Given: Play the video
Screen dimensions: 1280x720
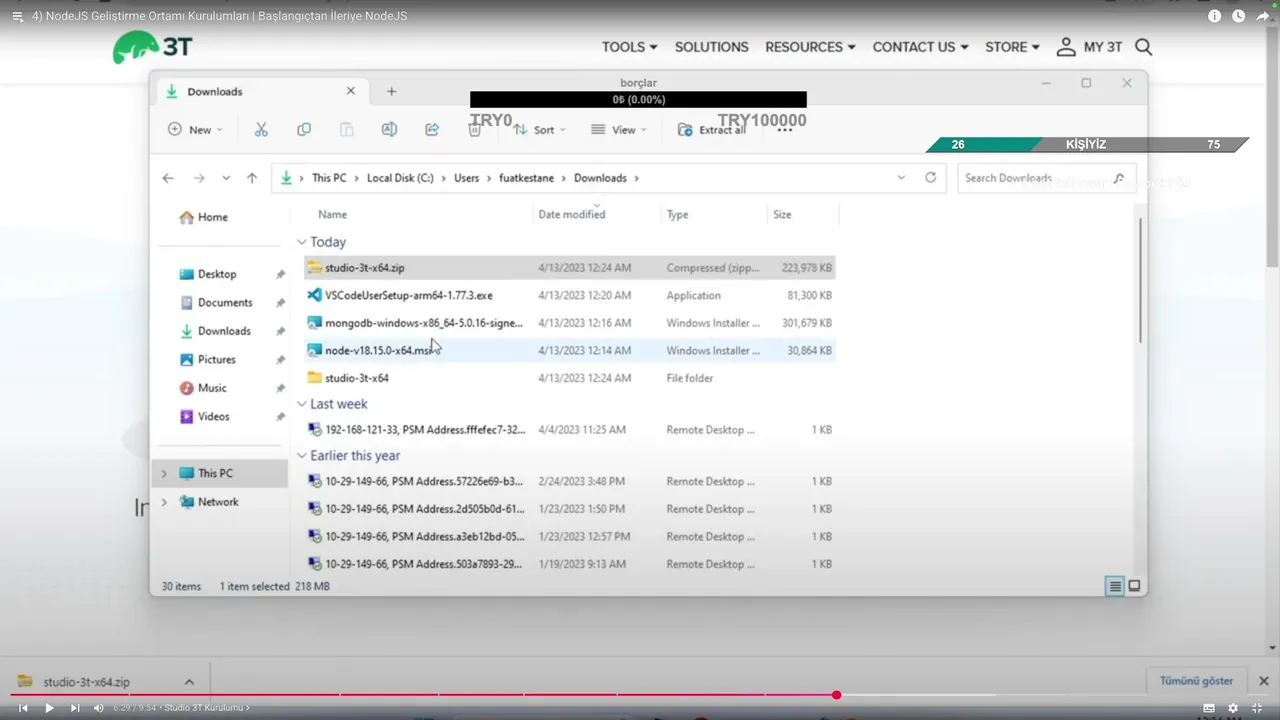Looking at the screenshot, I should (49, 708).
